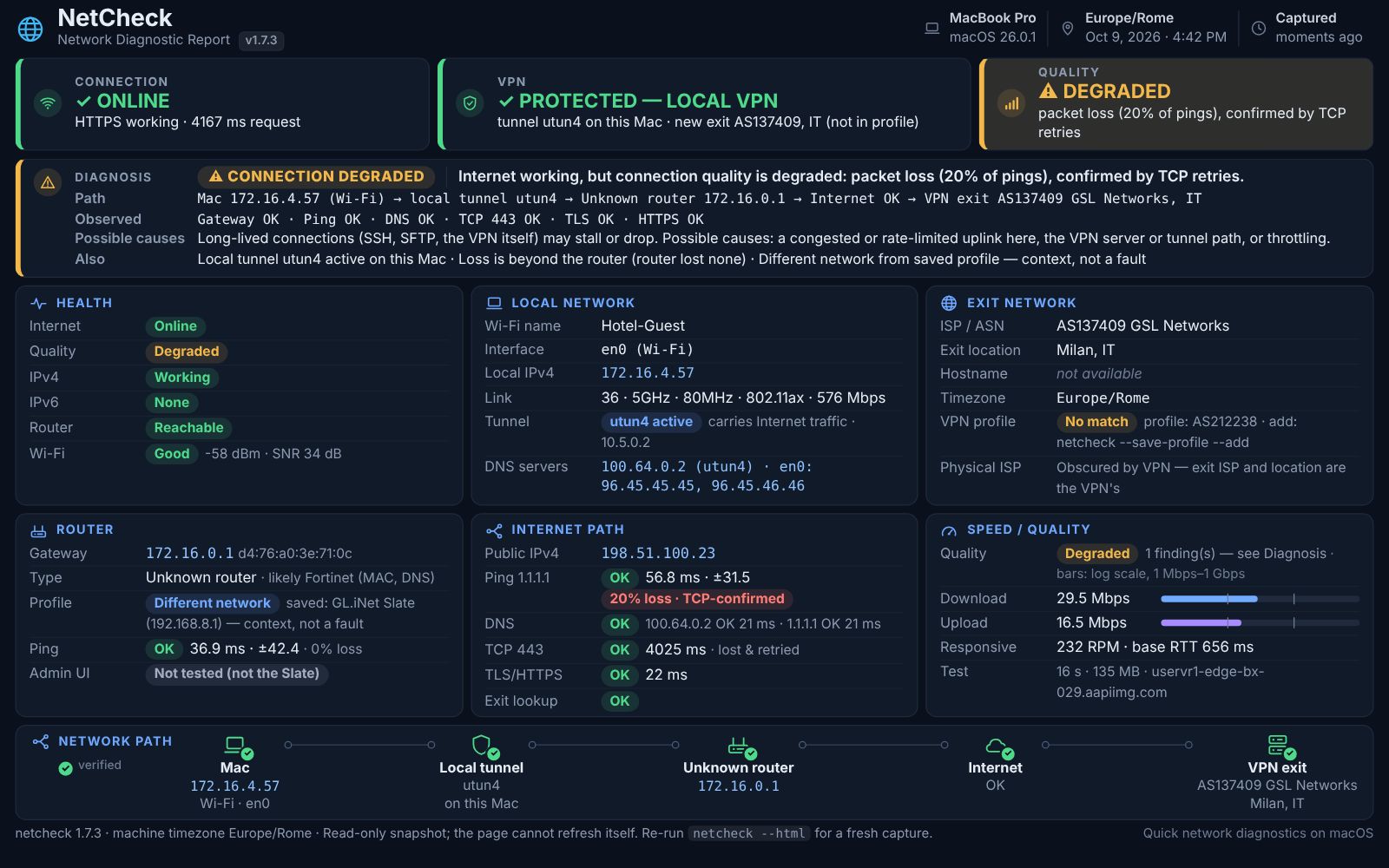Screen dimensions: 1389x868
Task: Click the Upload speed bar
Action: pyautogui.click(x=1260, y=623)
